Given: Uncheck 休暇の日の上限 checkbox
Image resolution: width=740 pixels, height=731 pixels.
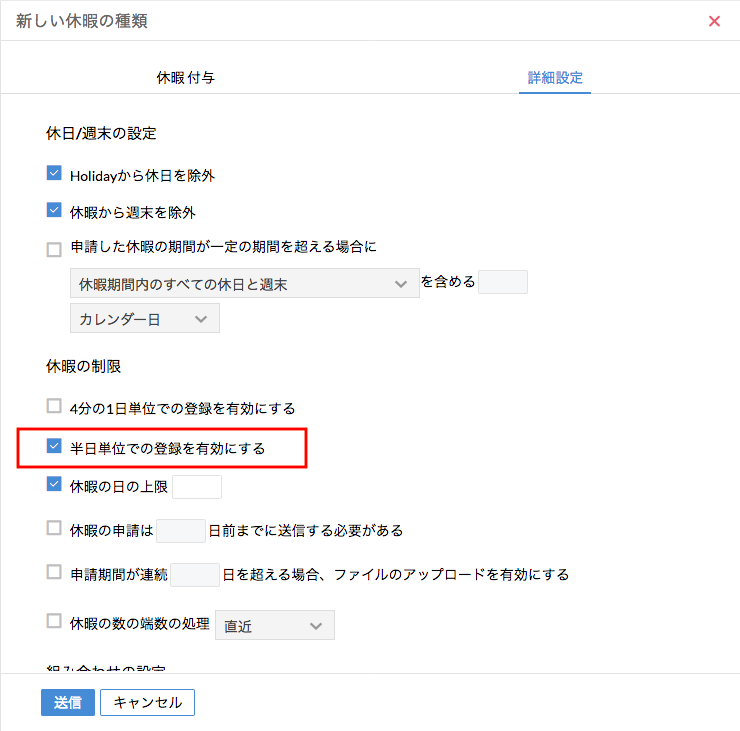Looking at the screenshot, I should tap(54, 485).
